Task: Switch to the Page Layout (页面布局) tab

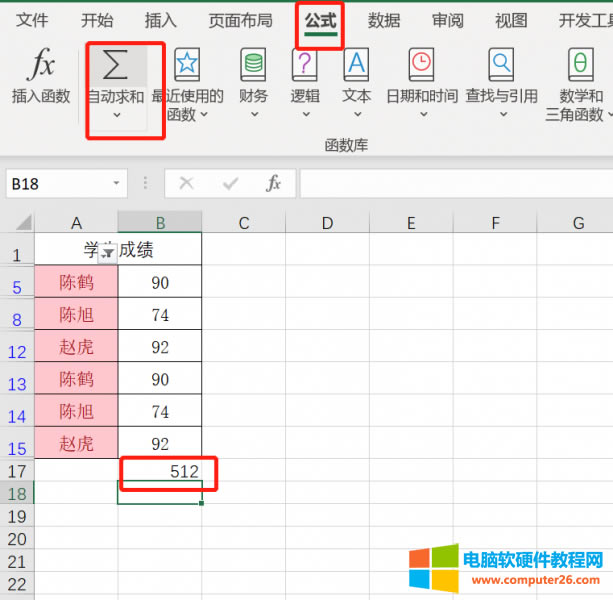Action: [x=240, y=20]
